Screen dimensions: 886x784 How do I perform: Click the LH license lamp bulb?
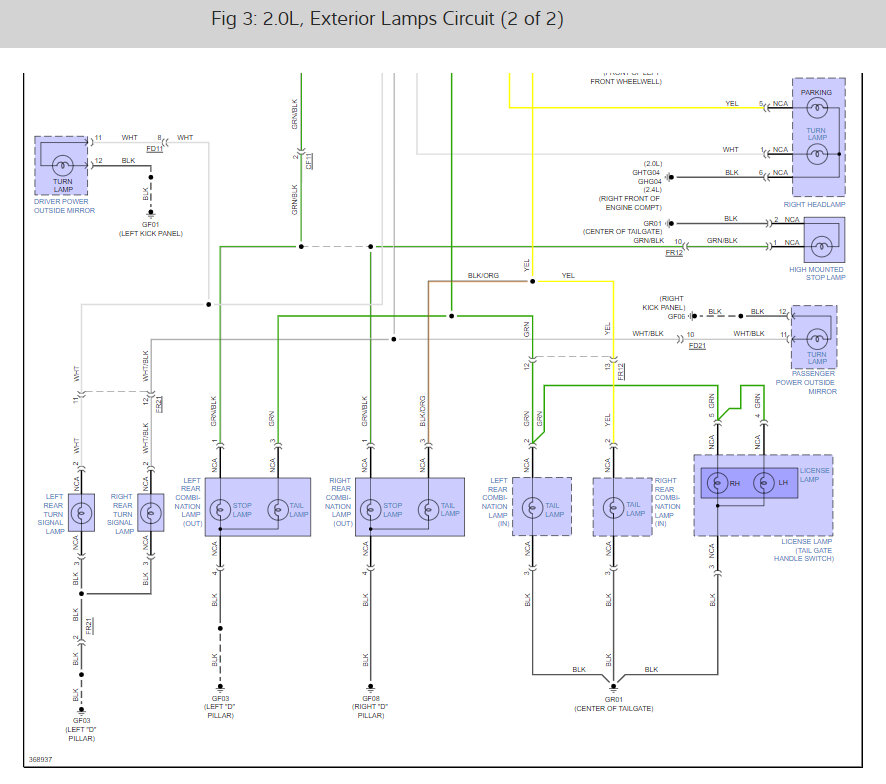764,483
